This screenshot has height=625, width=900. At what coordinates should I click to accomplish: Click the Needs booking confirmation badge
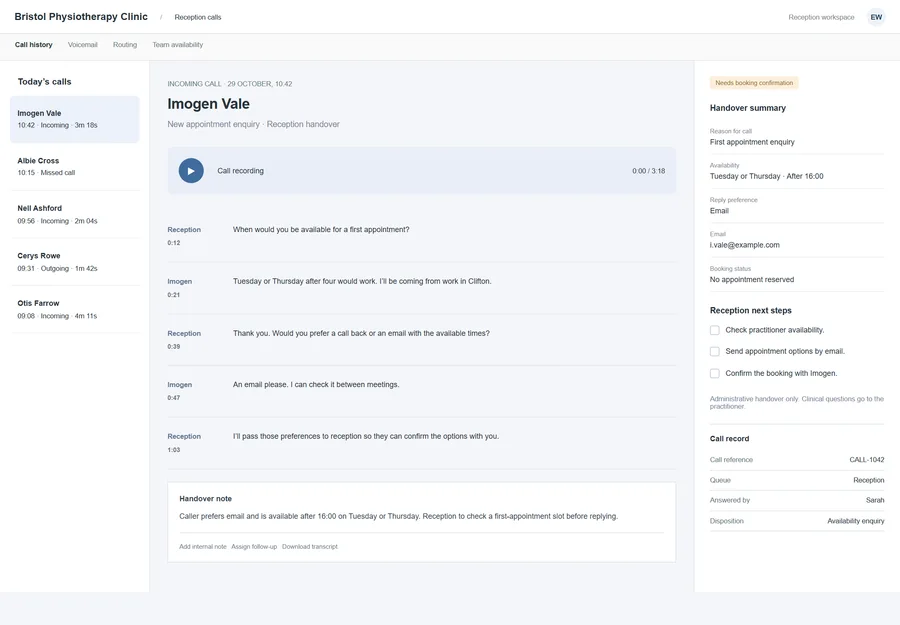coord(754,83)
